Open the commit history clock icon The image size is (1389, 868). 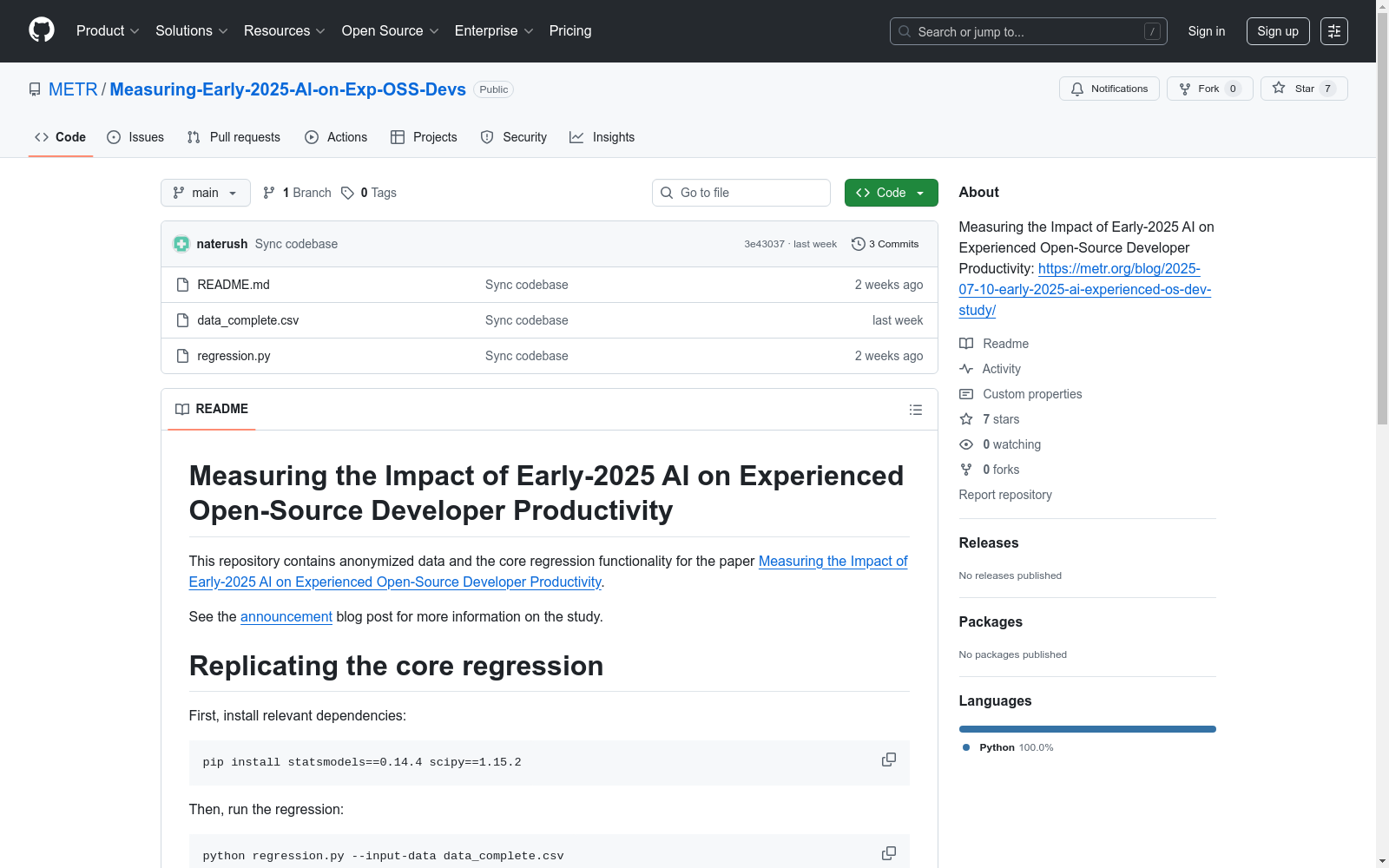[858, 244]
